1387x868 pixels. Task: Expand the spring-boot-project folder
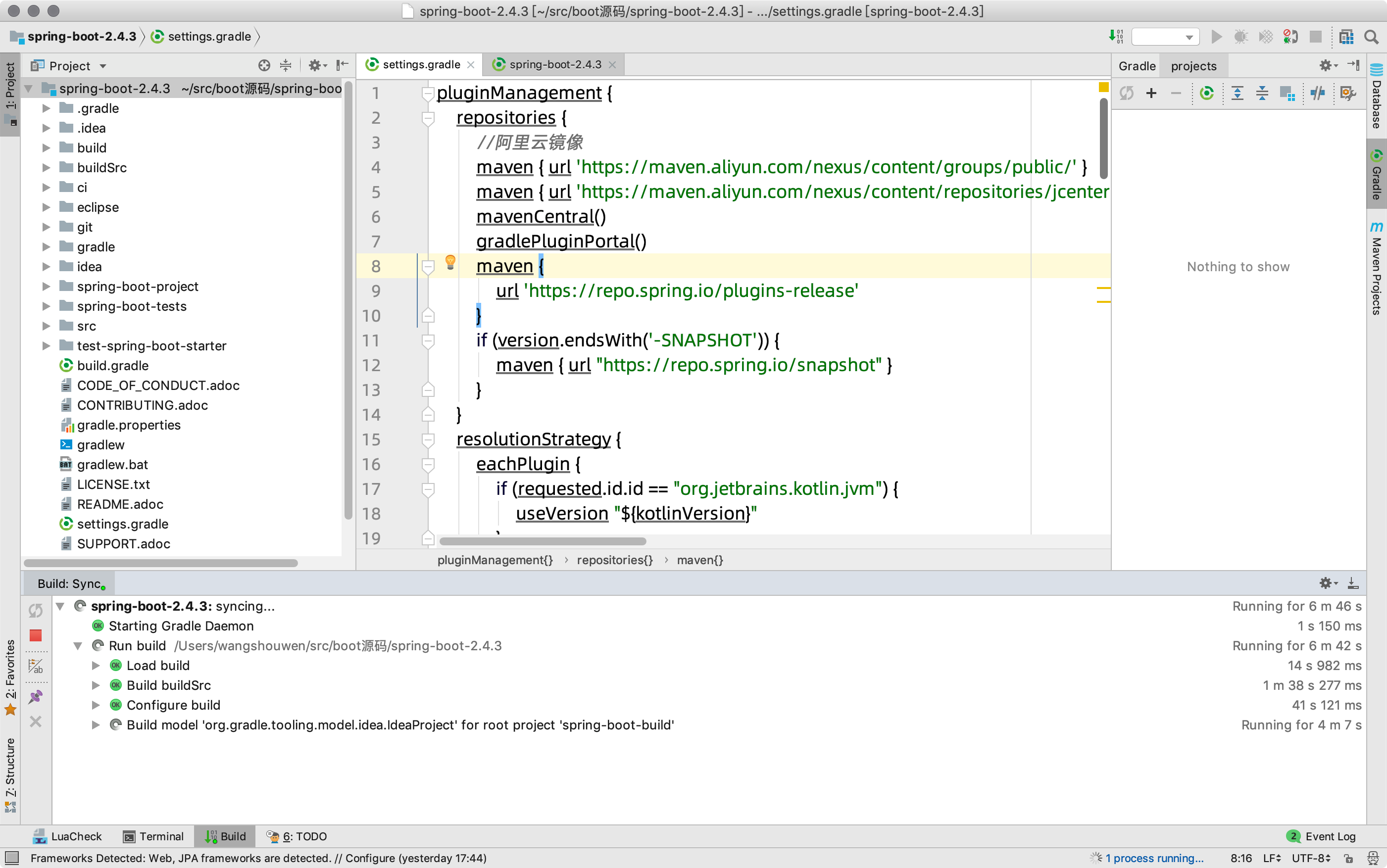point(47,287)
